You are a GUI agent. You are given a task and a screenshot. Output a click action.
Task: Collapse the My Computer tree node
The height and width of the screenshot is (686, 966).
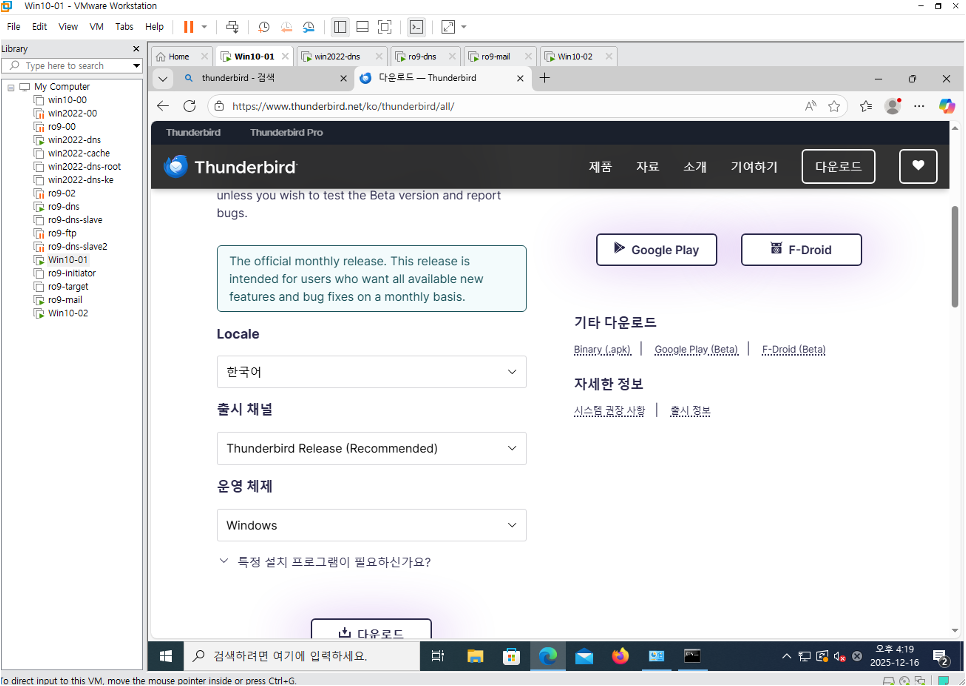[x=10, y=87]
